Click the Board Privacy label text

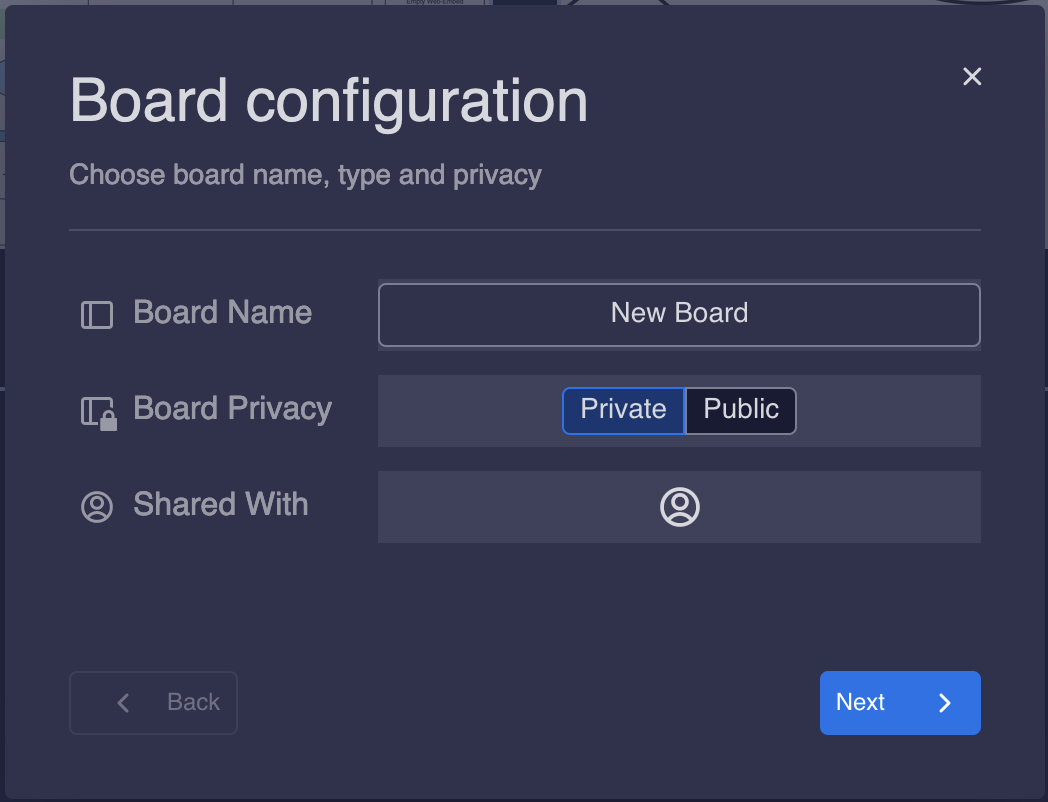point(233,409)
